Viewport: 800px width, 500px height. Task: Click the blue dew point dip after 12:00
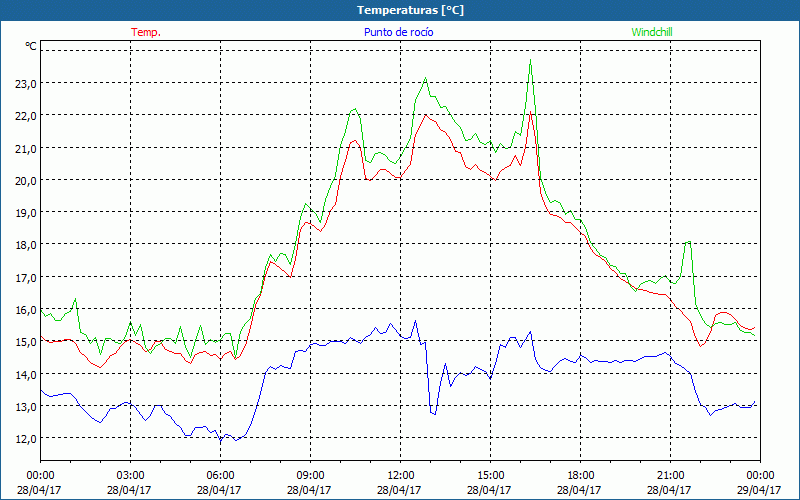(434, 412)
